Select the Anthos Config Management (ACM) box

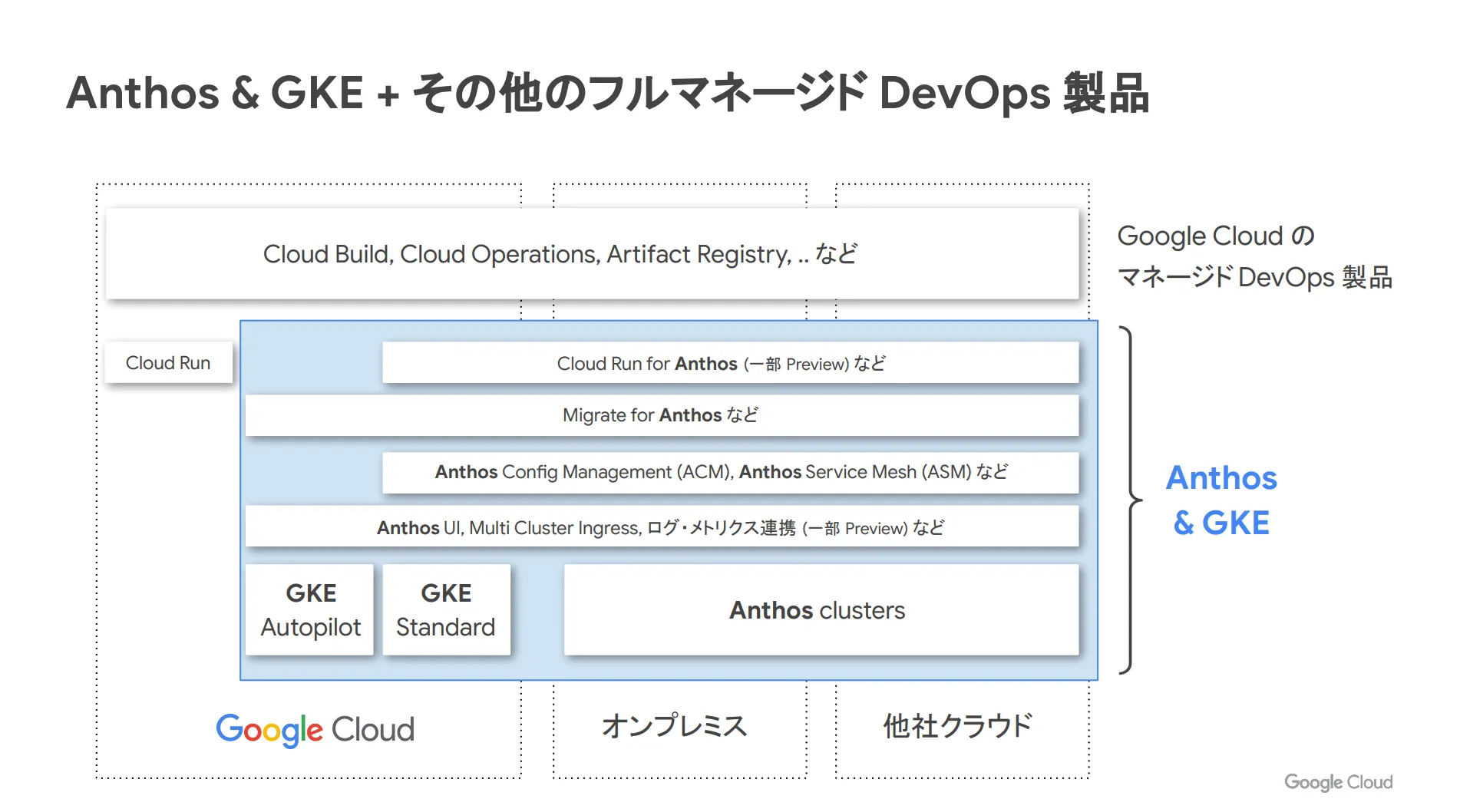731,472
